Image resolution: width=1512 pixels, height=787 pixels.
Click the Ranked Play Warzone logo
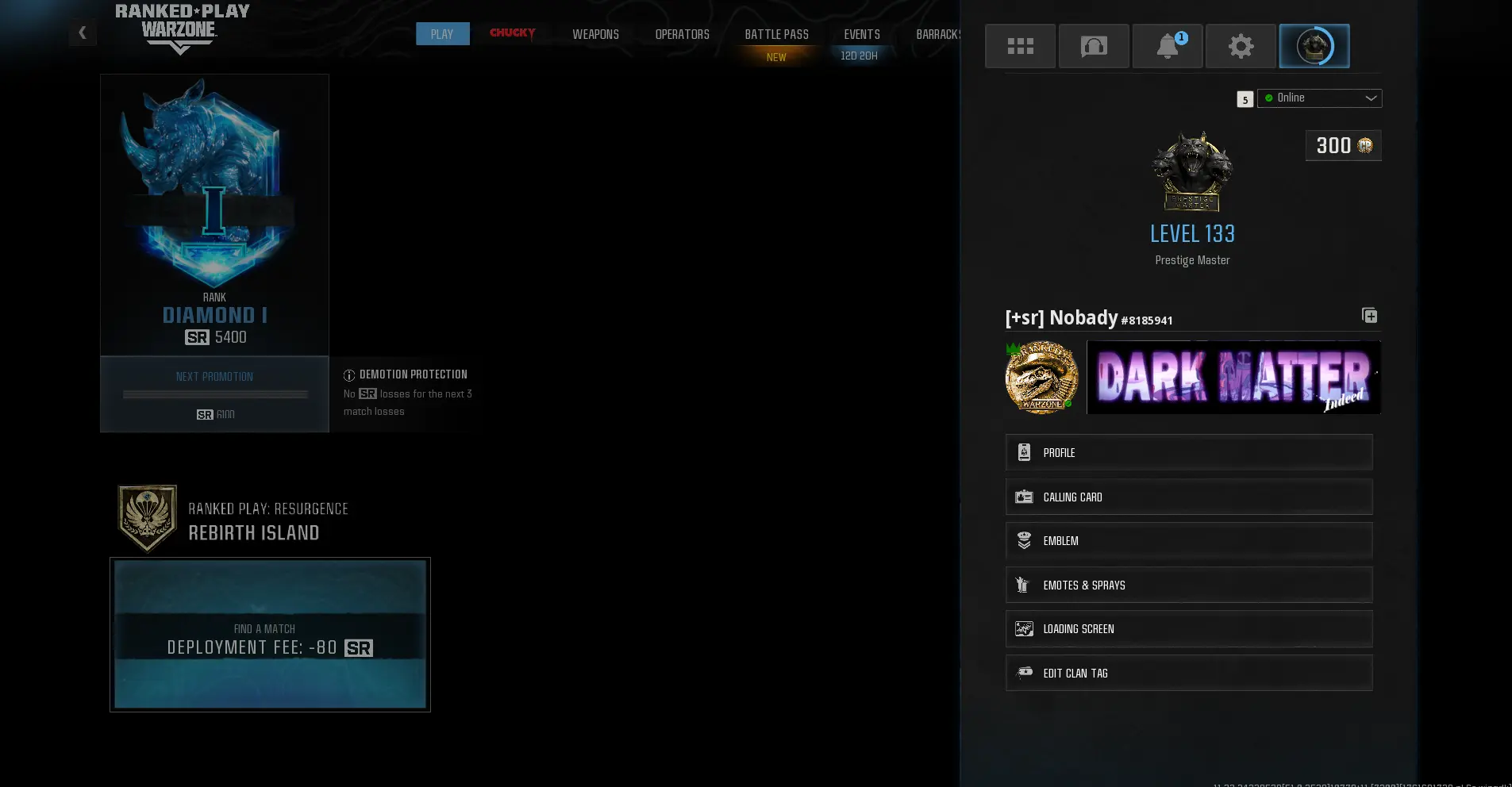(x=182, y=29)
